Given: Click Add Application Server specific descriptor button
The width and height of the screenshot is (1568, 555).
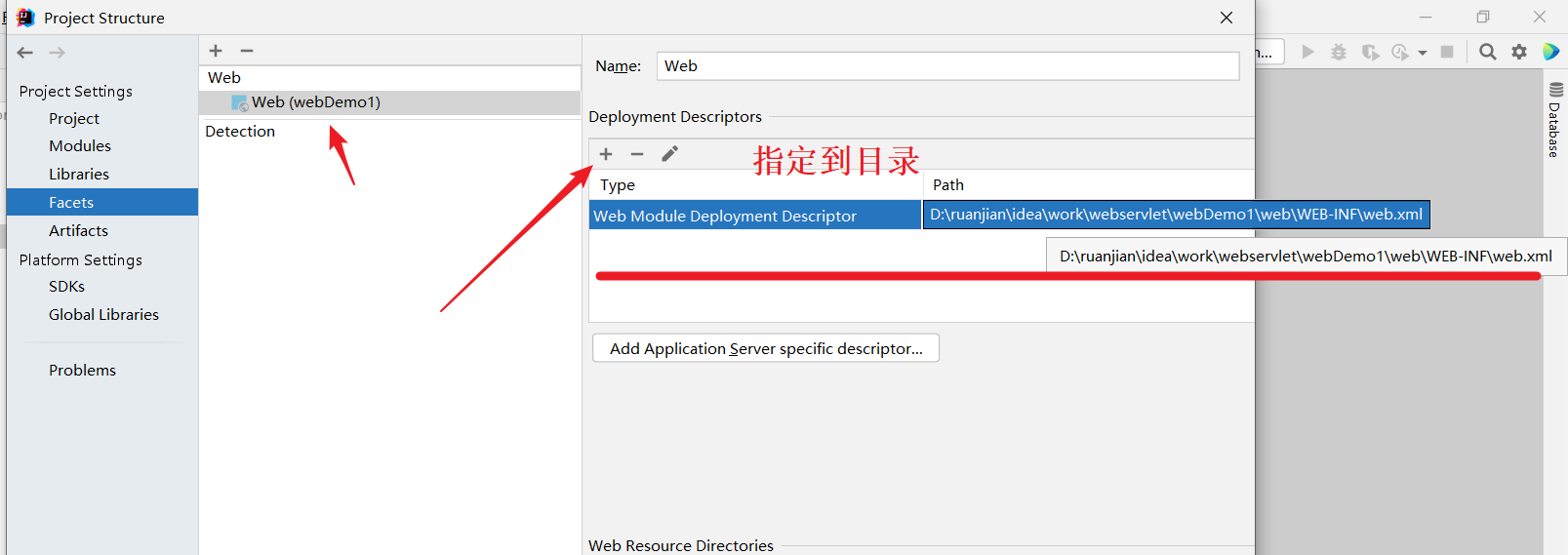Looking at the screenshot, I should tap(766, 348).
